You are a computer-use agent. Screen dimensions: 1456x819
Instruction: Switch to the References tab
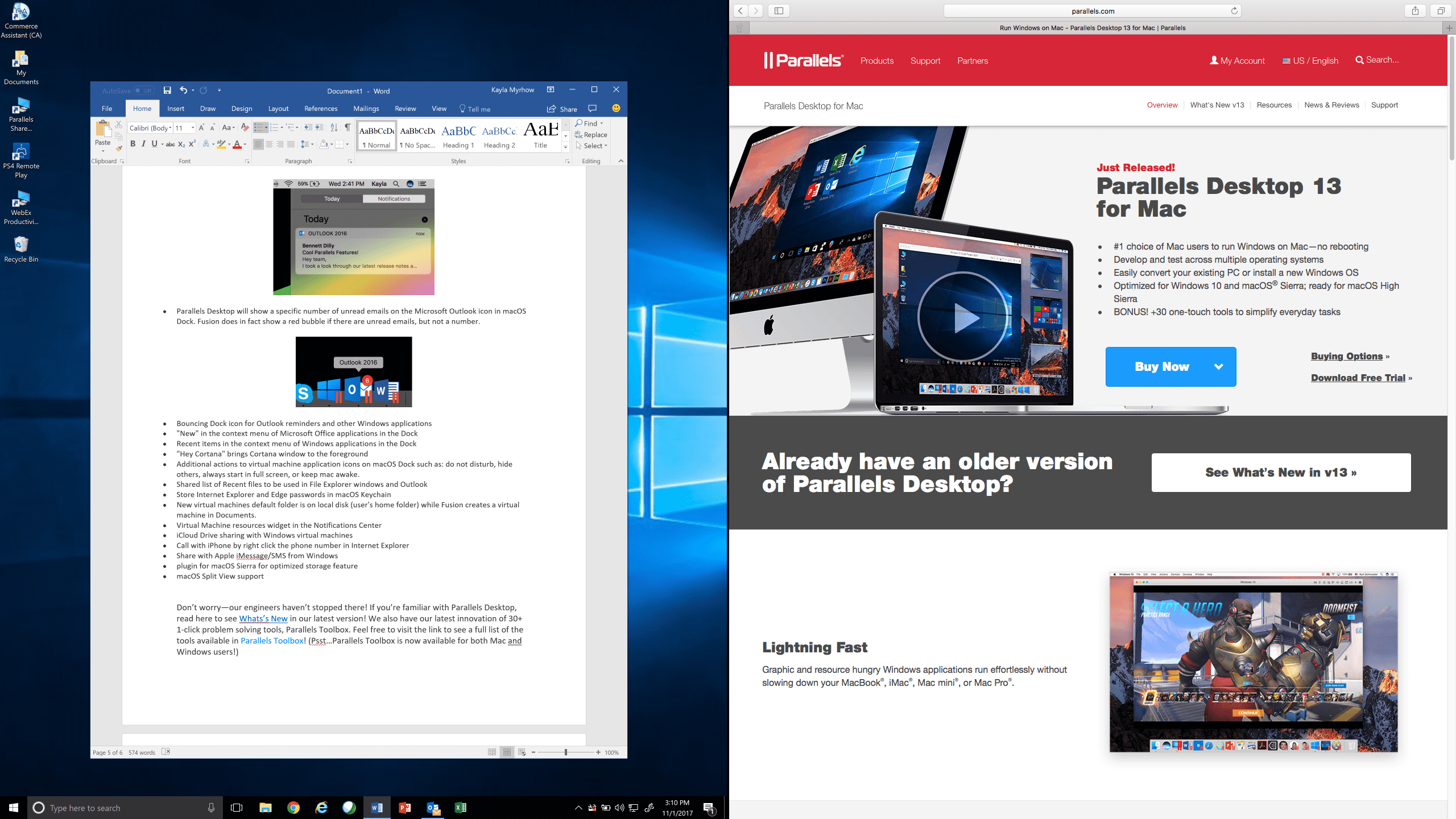[321, 109]
